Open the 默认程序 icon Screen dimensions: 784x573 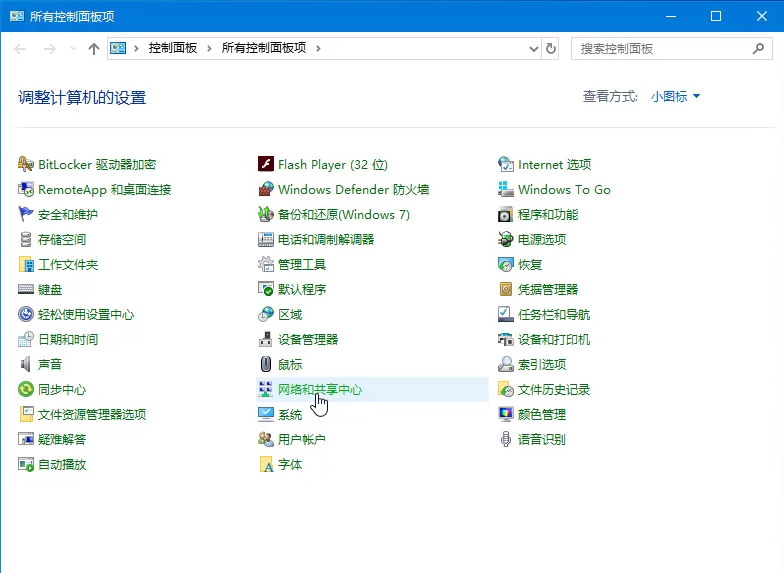click(266, 289)
